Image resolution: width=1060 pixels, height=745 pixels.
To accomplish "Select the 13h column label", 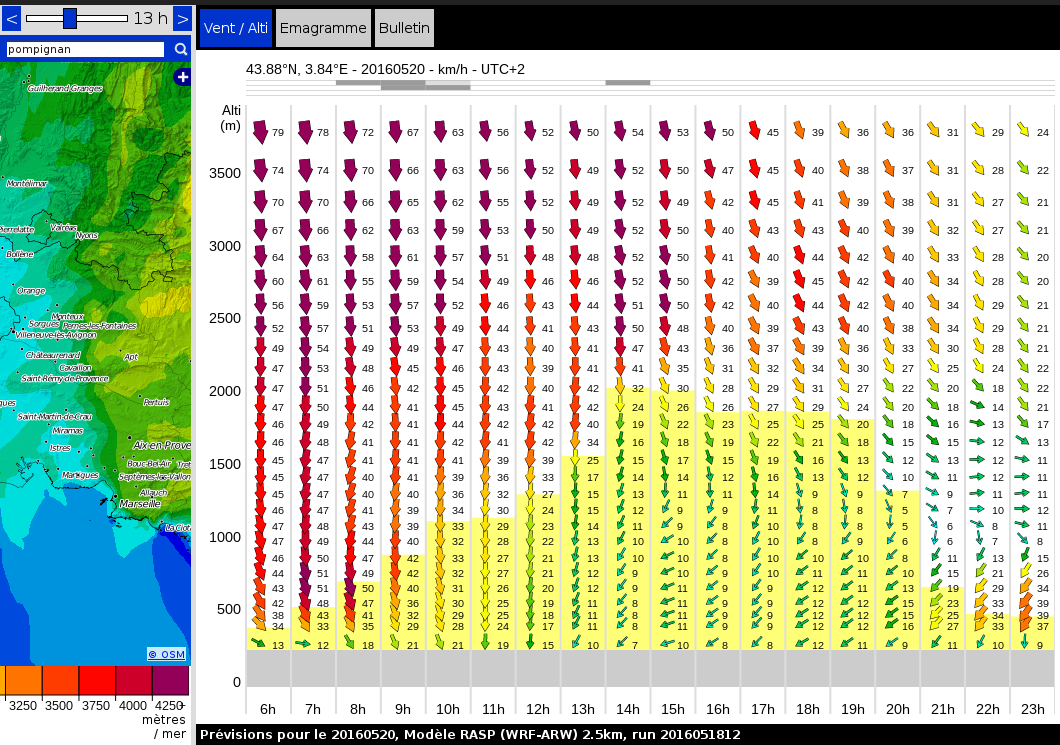I will [x=583, y=709].
